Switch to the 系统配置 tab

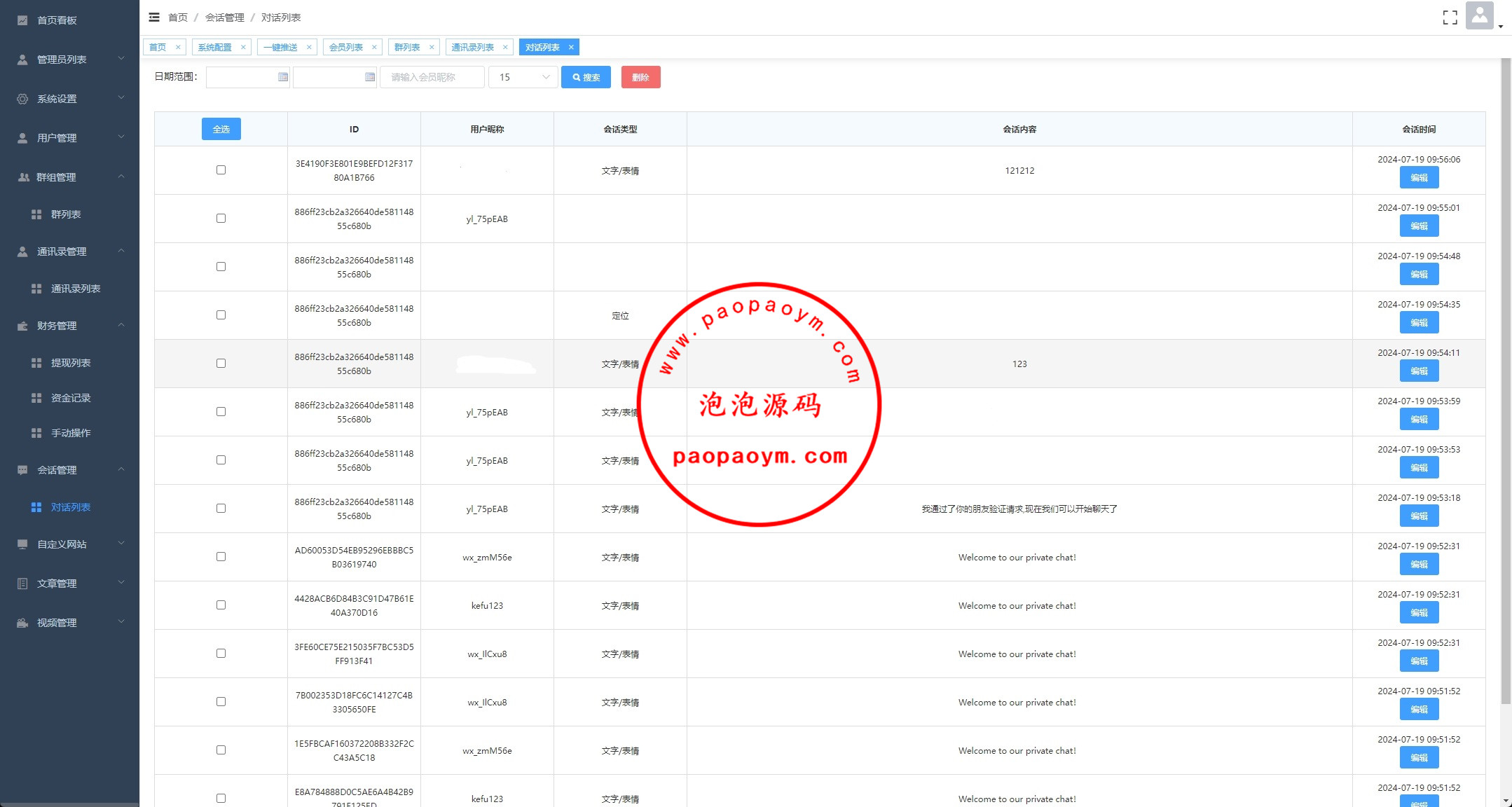click(x=214, y=48)
